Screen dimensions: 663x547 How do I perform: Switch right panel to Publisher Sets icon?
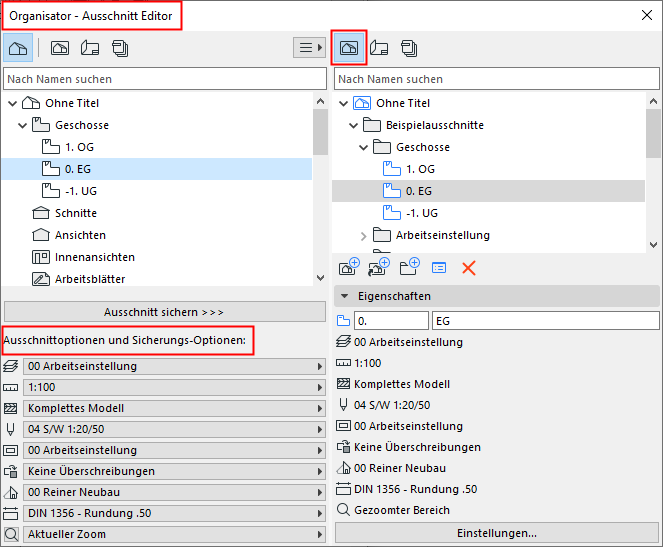tap(409, 48)
